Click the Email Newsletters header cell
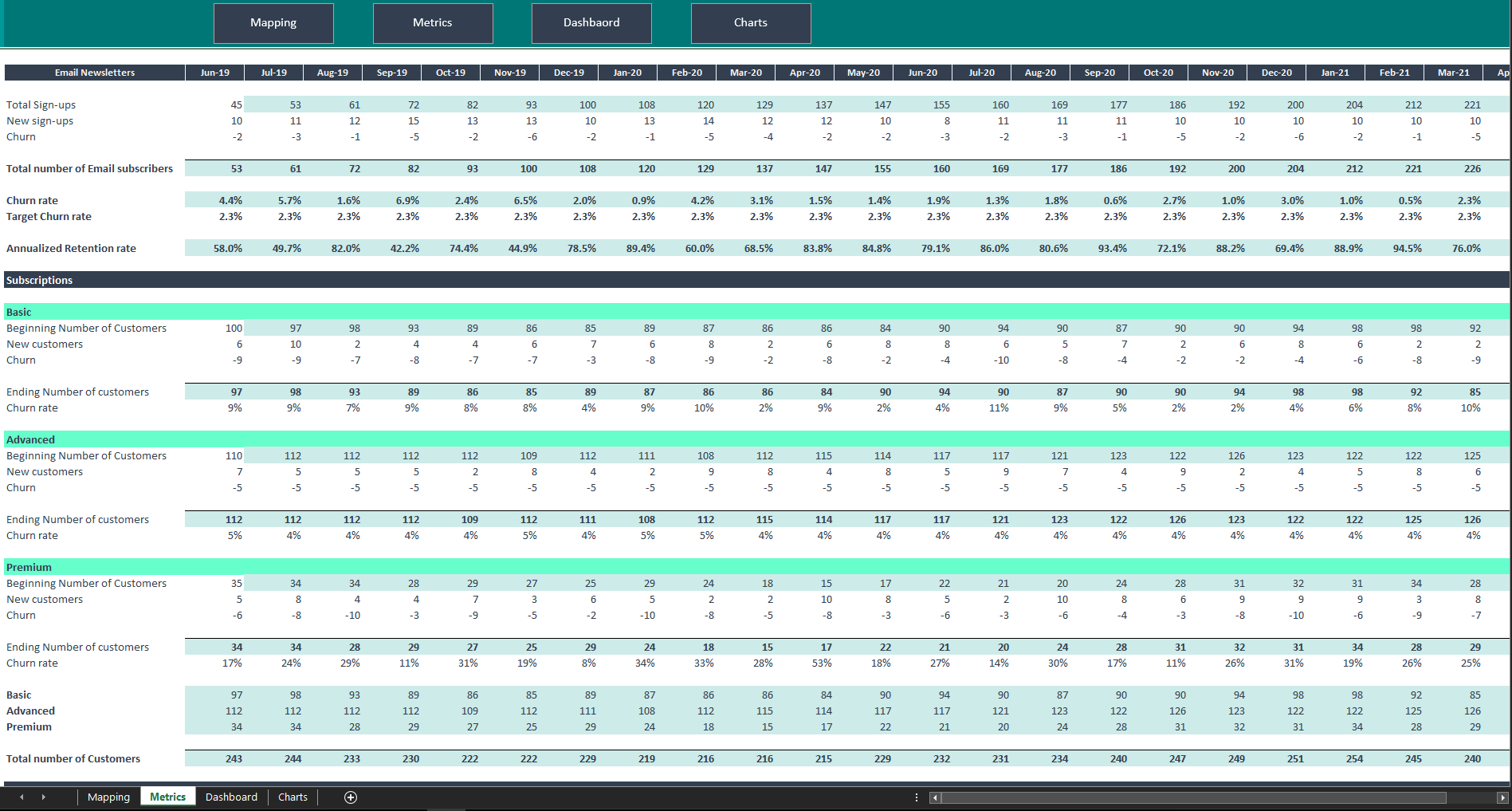Image resolution: width=1512 pixels, height=811 pixels. [94, 72]
